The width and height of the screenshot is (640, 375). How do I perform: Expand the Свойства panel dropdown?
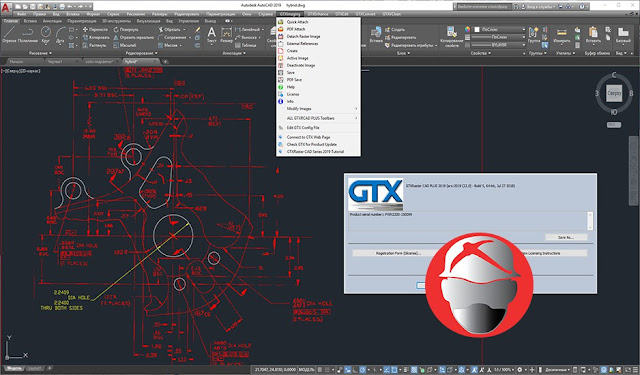point(480,53)
